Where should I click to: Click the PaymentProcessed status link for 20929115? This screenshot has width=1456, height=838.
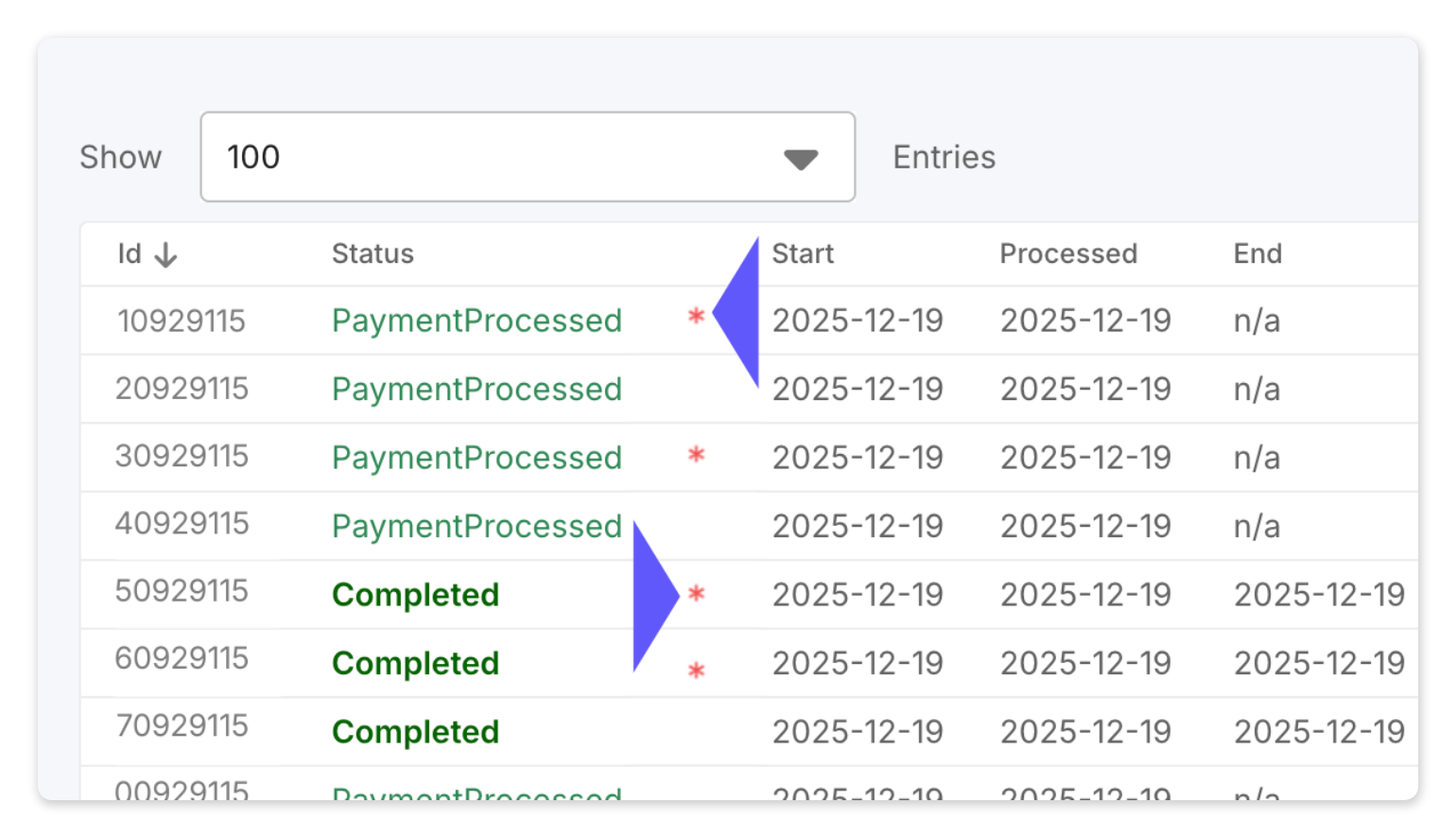[x=476, y=389]
